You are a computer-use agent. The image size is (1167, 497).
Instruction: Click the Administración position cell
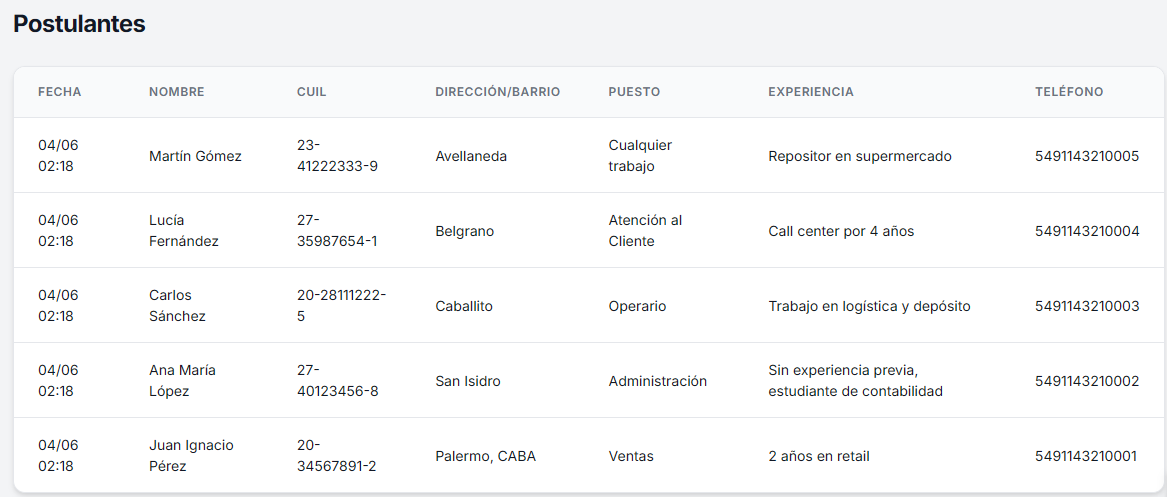point(657,381)
